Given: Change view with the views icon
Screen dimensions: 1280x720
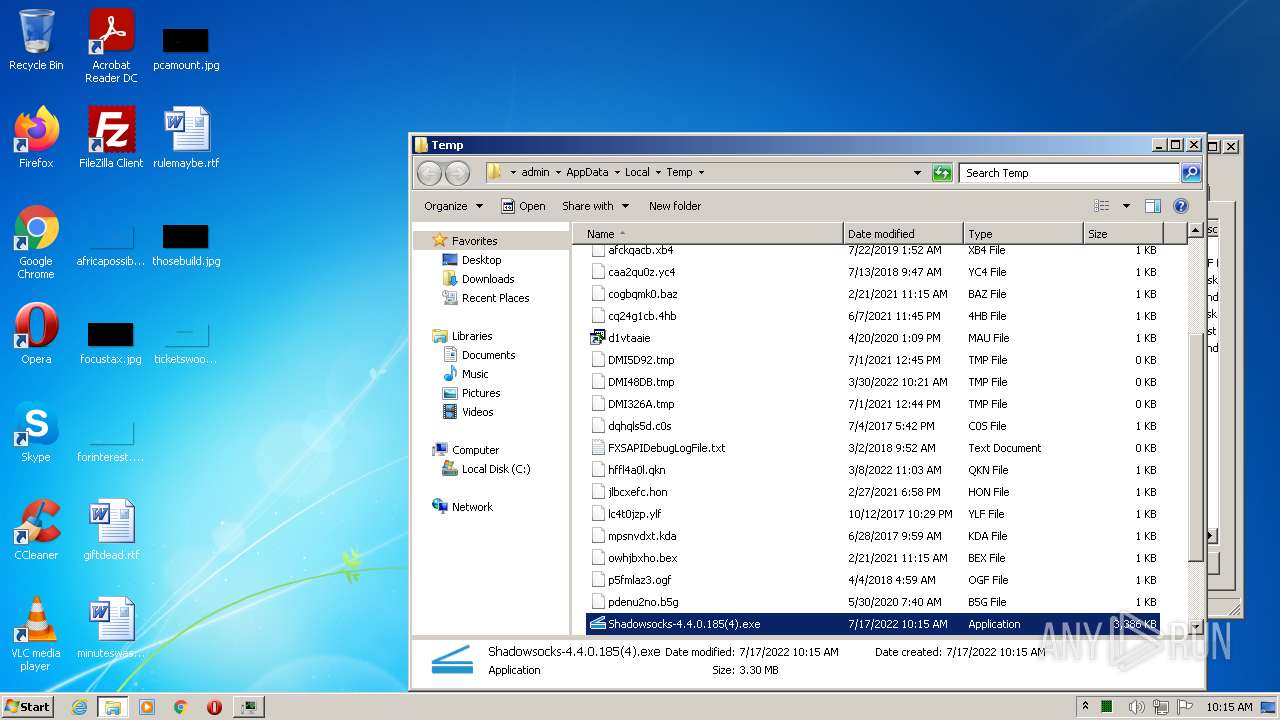Looking at the screenshot, I should coord(1102,206).
